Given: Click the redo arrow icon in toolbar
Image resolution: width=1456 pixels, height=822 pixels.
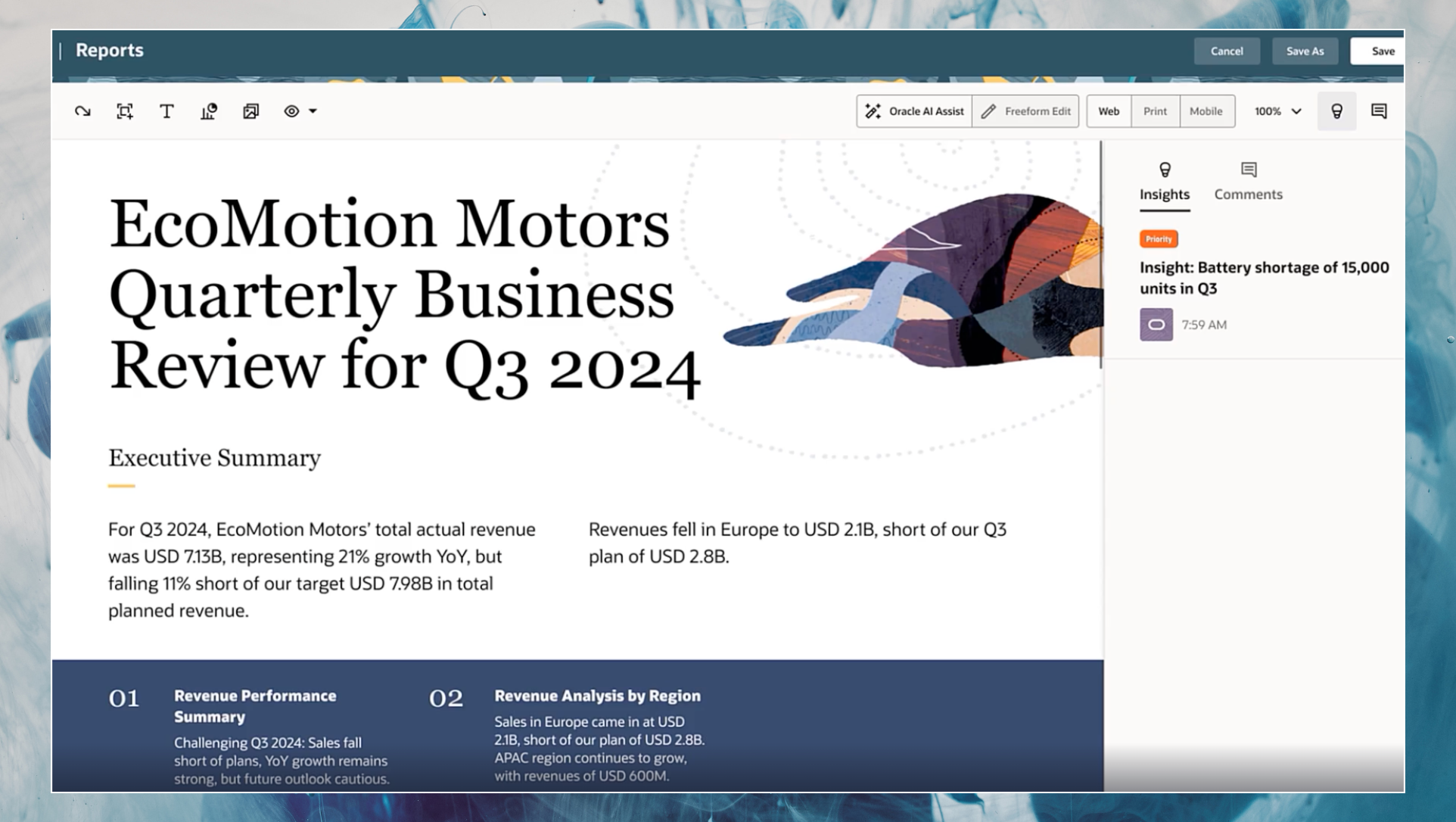Looking at the screenshot, I should [x=82, y=111].
